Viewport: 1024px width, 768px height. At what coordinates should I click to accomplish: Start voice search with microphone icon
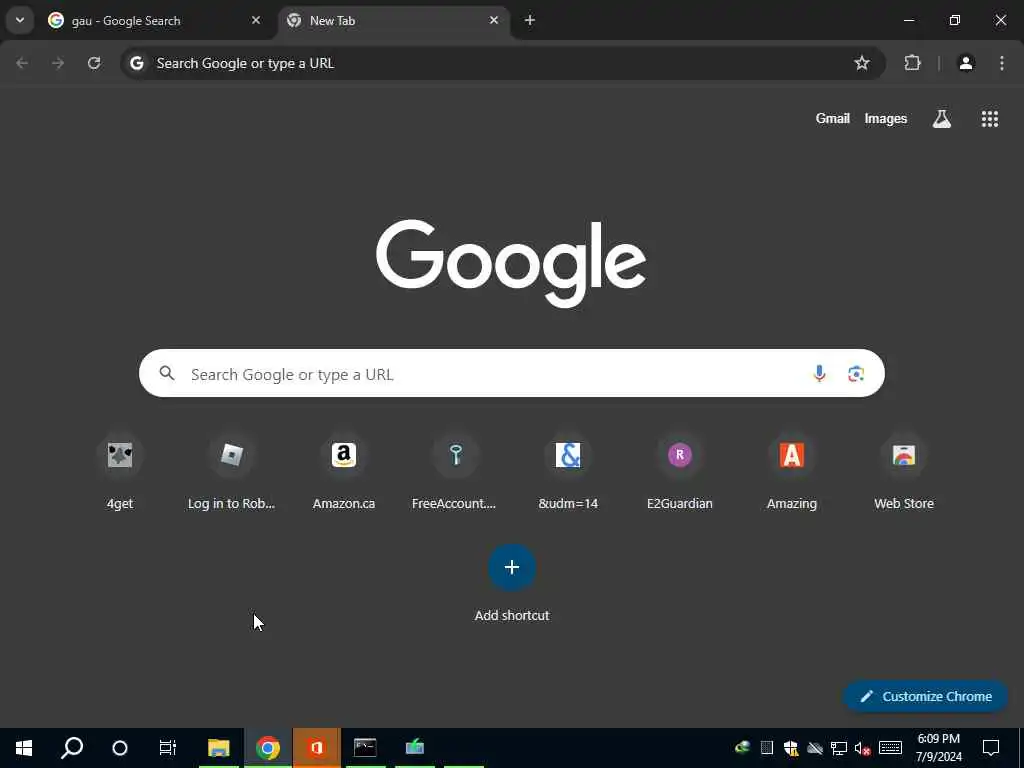coord(819,374)
